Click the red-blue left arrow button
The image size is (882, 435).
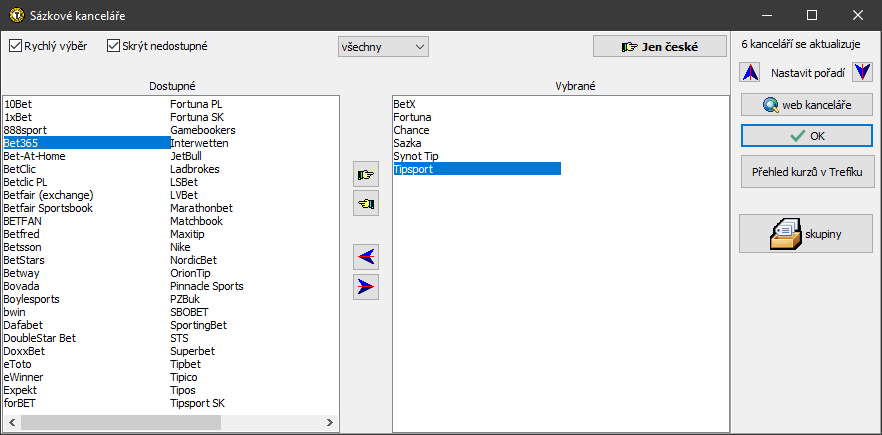(367, 257)
